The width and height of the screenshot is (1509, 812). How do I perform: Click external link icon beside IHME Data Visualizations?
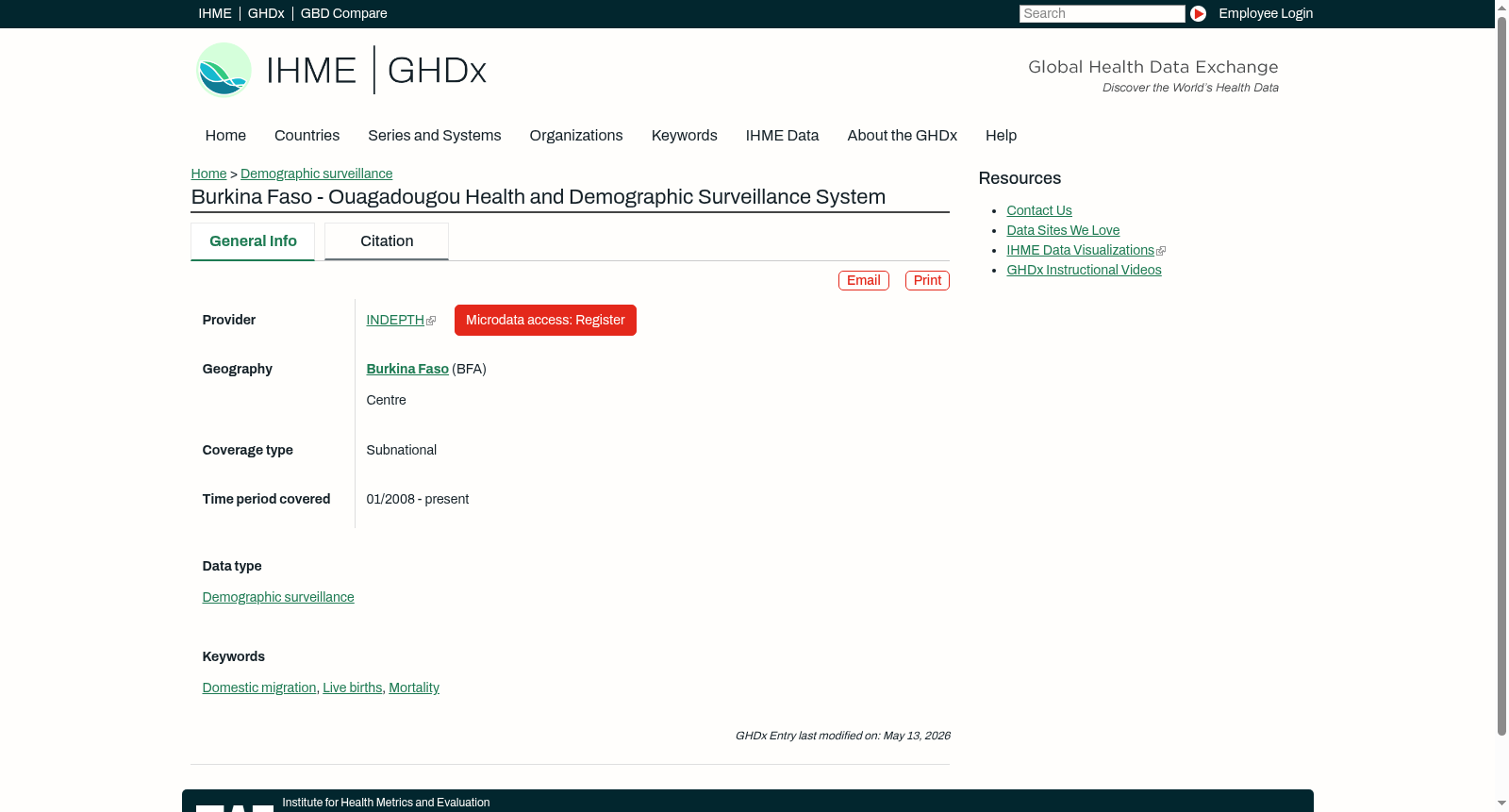coord(1161,251)
